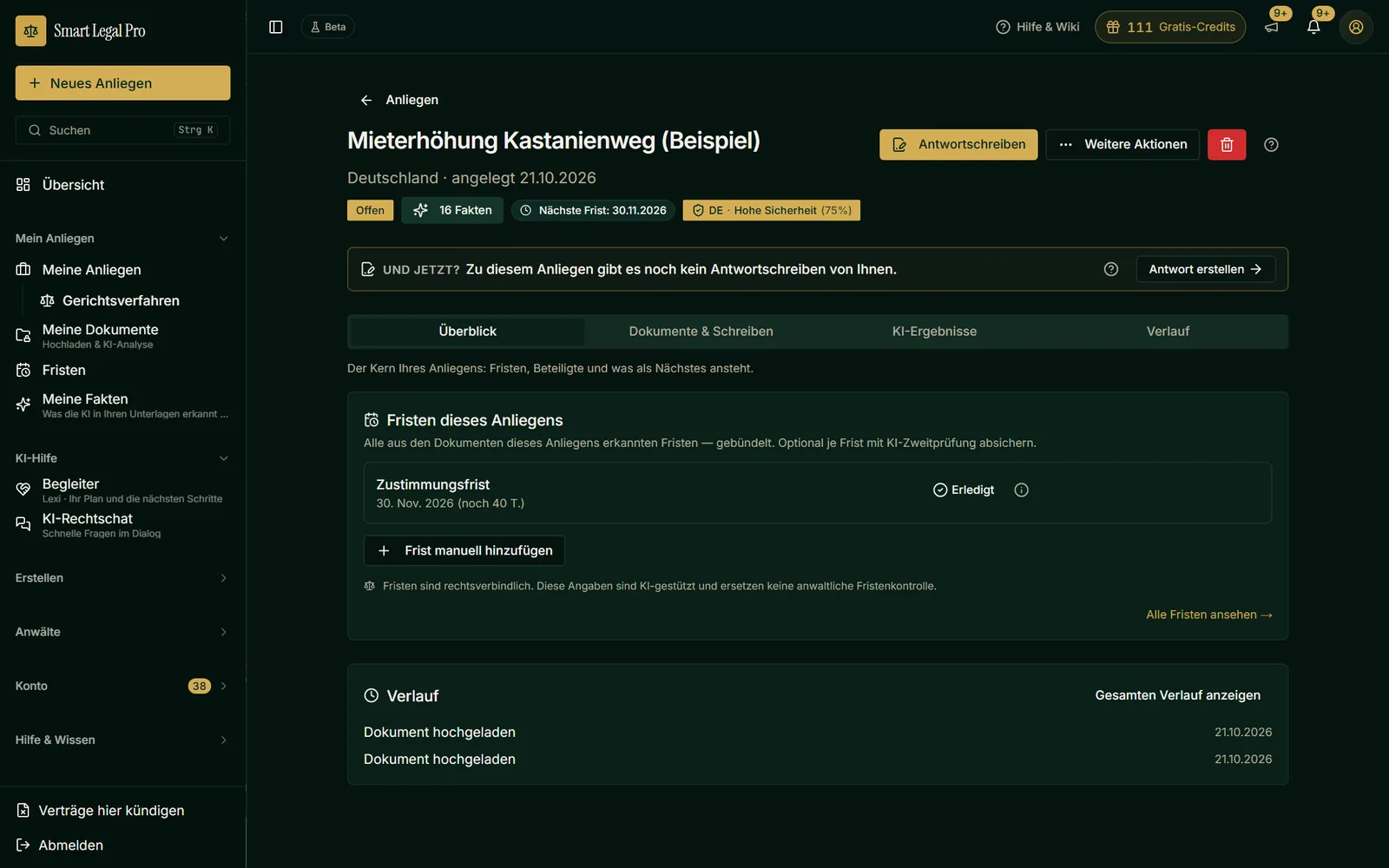The width and height of the screenshot is (1389, 868).
Task: Click Frist manuell hinzufügen button
Action: click(464, 550)
